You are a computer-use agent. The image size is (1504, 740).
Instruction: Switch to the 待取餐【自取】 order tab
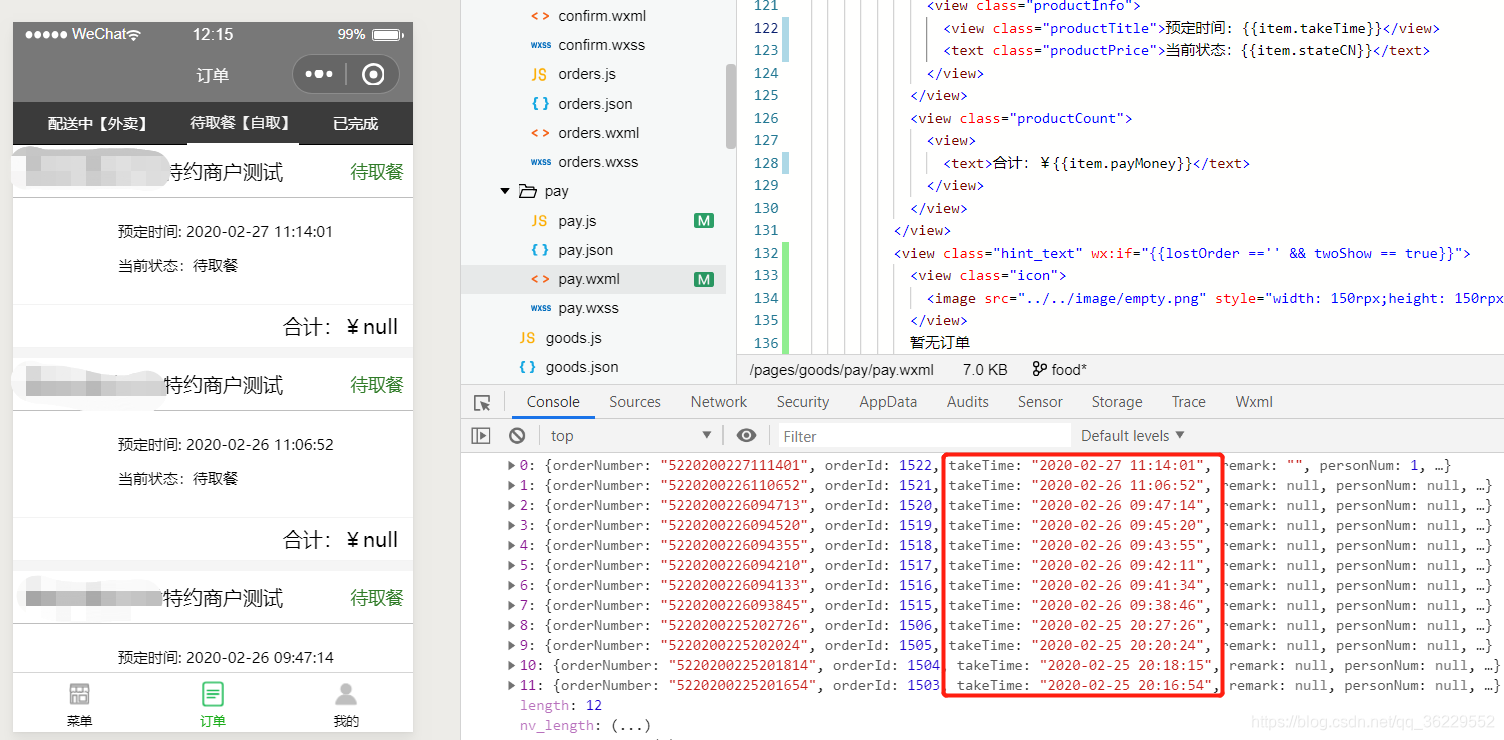(241, 123)
